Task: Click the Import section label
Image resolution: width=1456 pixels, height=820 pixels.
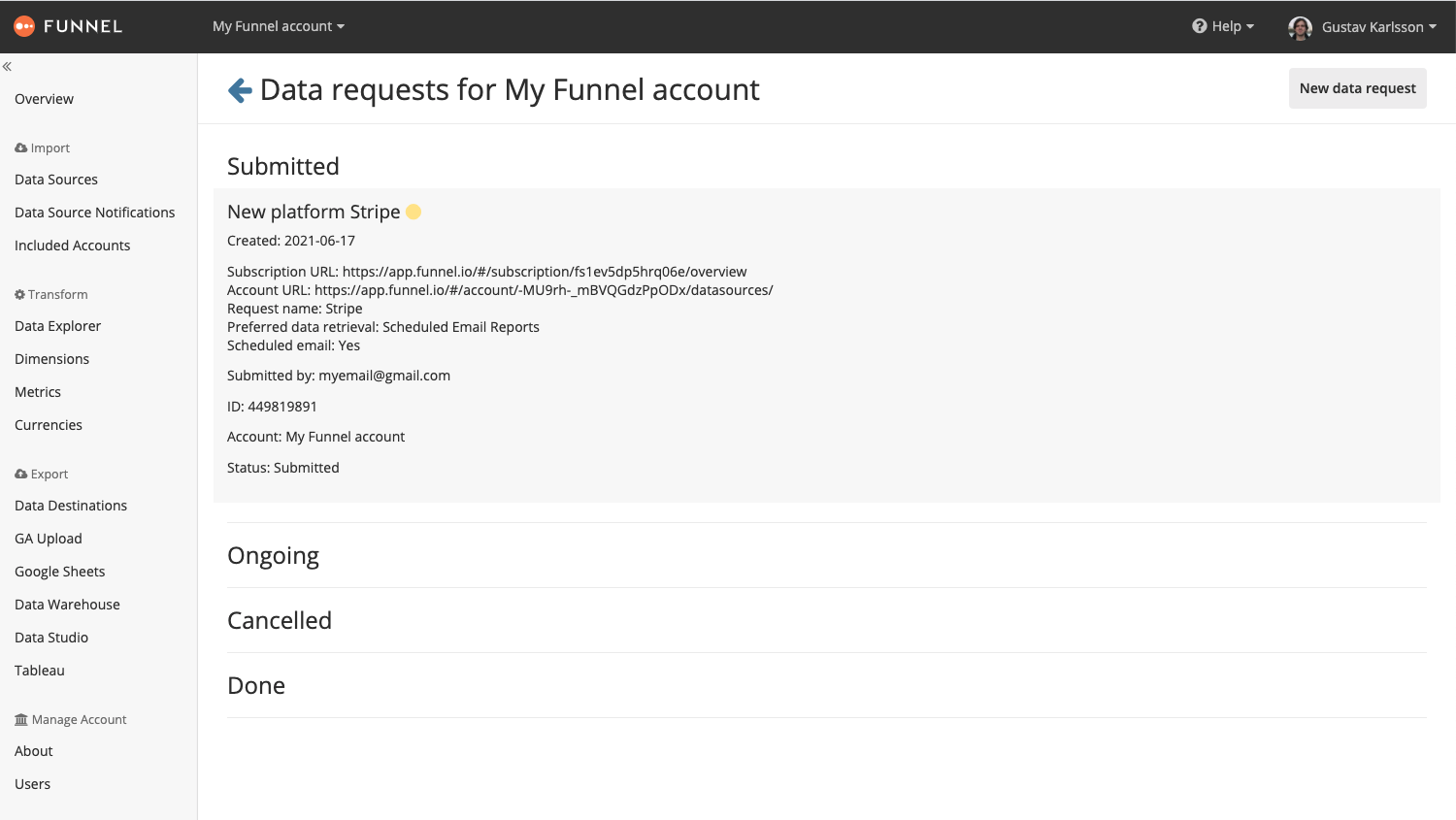Action: pyautogui.click(x=50, y=148)
